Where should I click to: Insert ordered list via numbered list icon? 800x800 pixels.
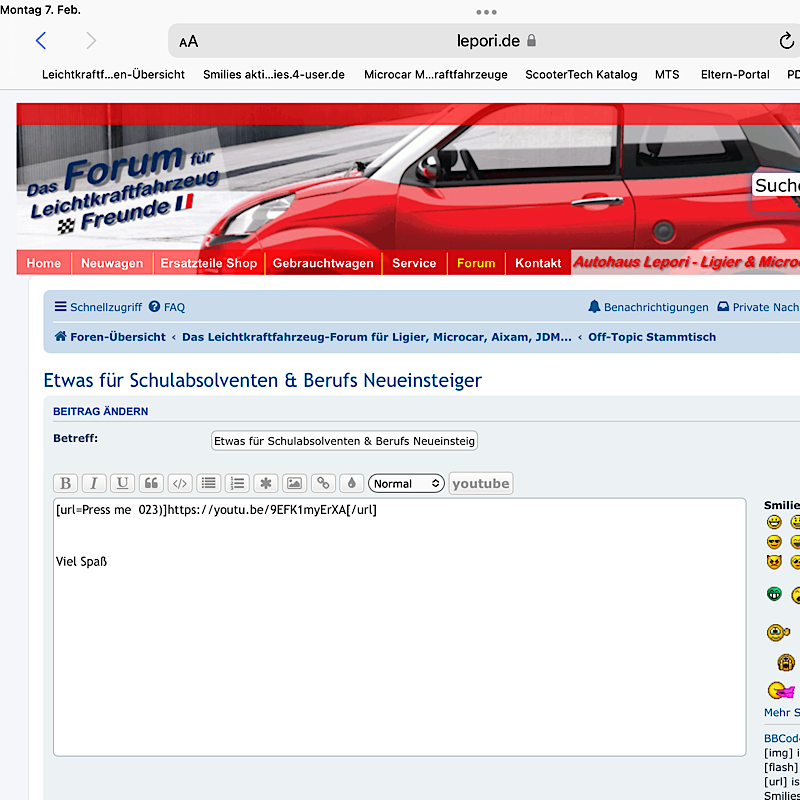click(x=237, y=483)
